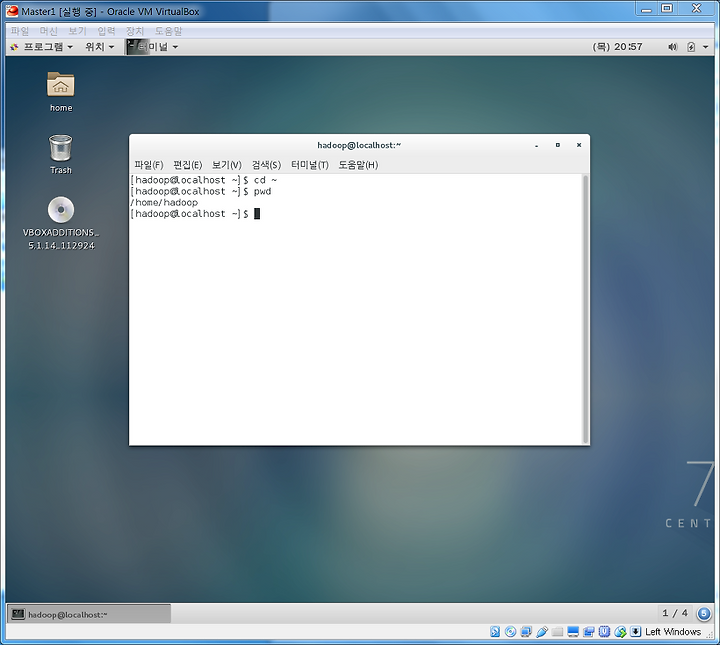Click the 1 / 4 workspace switcher

click(x=675, y=613)
